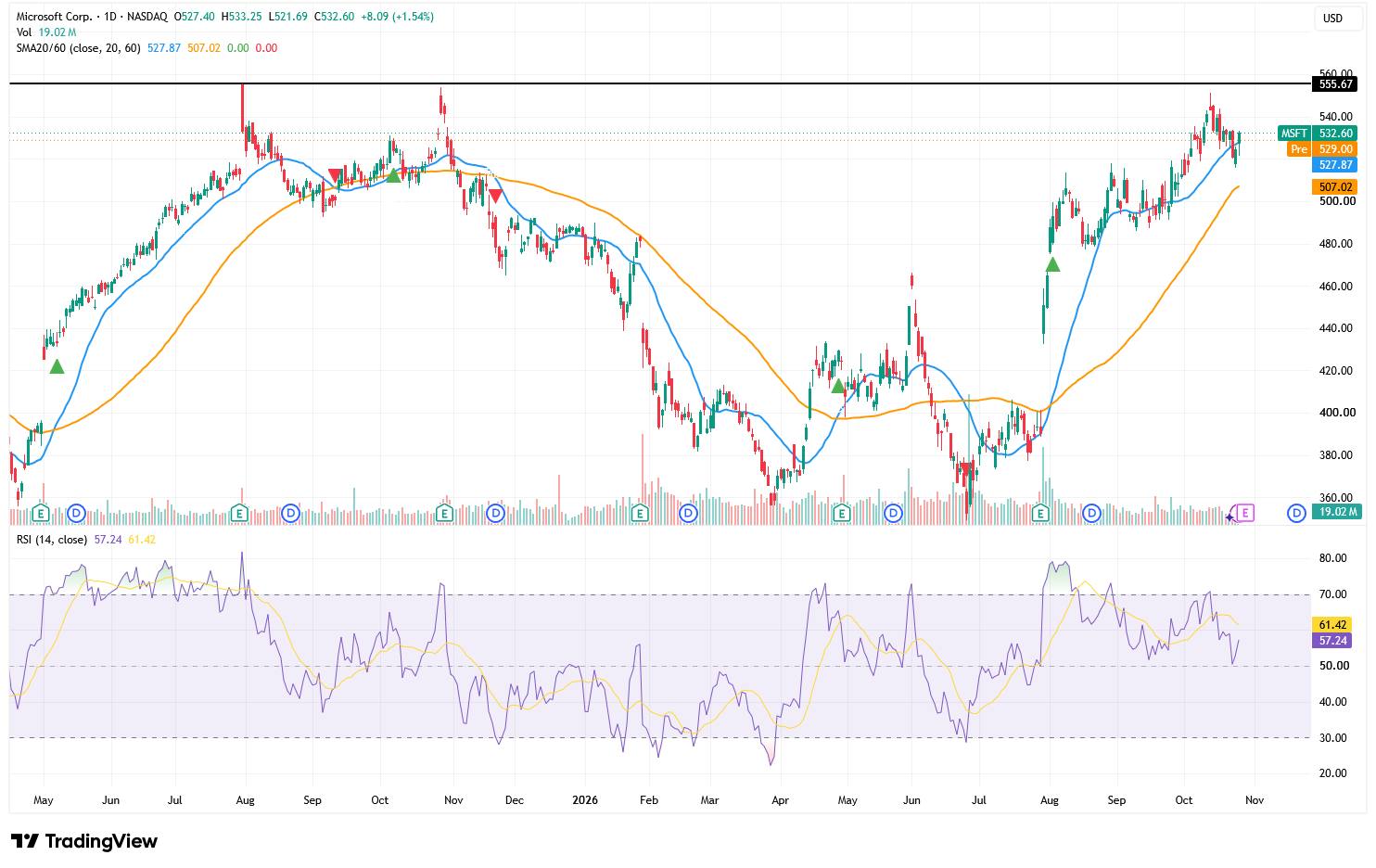Select the green buy arrow in May 2025
The height and width of the screenshot is (868, 1376).
tap(57, 367)
